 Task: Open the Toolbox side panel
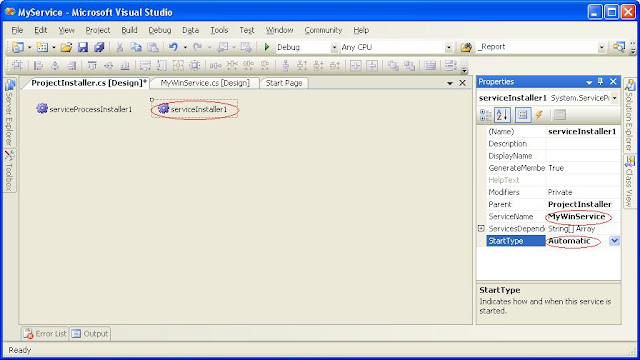[x=9, y=171]
